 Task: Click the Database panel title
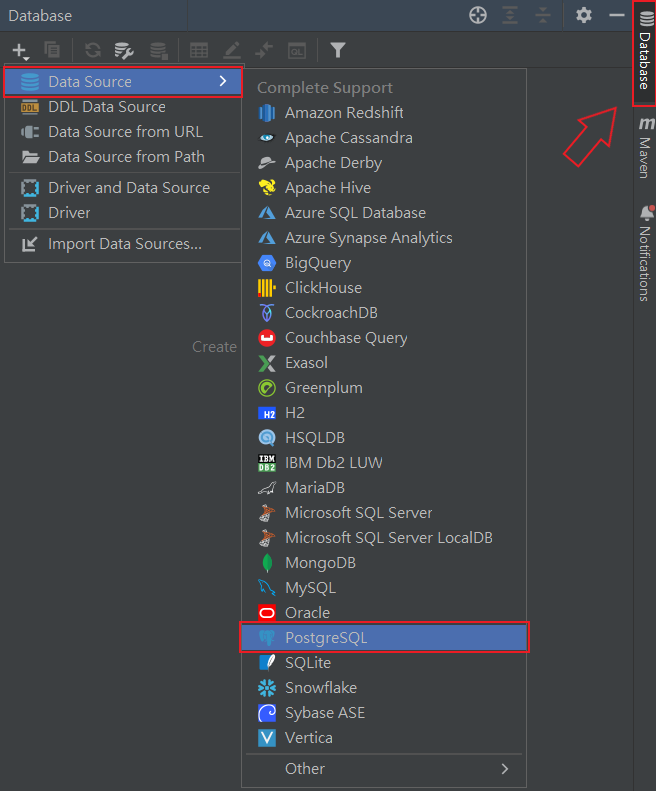point(40,16)
